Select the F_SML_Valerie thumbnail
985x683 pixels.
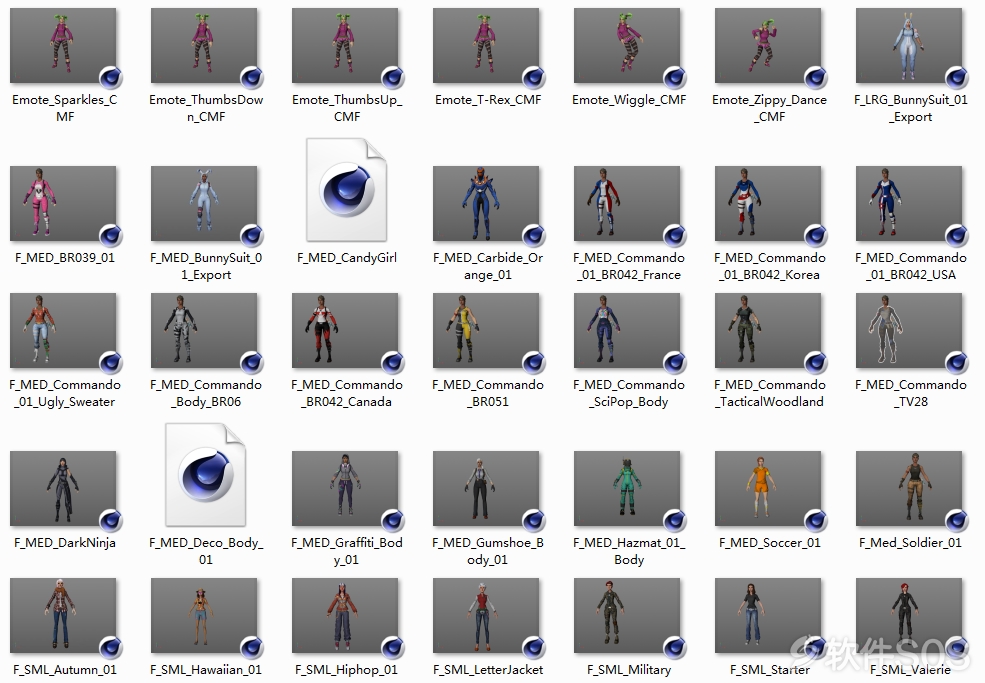click(909, 616)
